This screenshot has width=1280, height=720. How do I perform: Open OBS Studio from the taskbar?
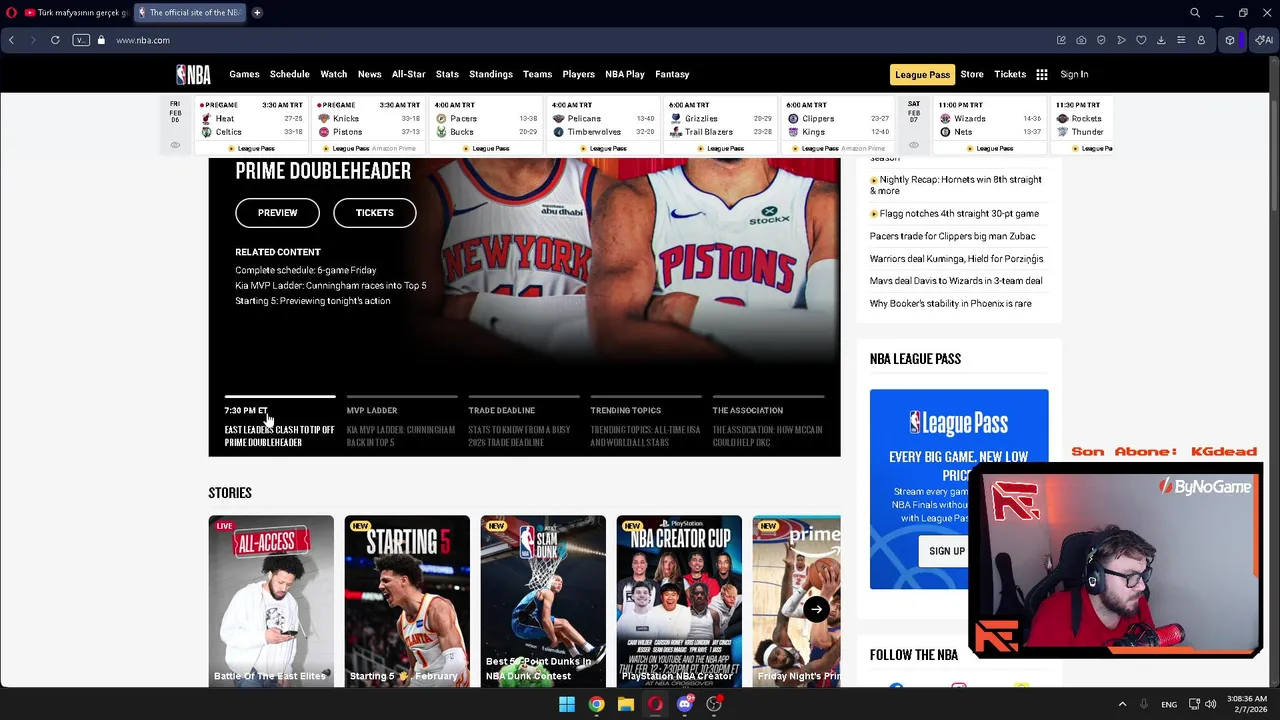click(714, 704)
